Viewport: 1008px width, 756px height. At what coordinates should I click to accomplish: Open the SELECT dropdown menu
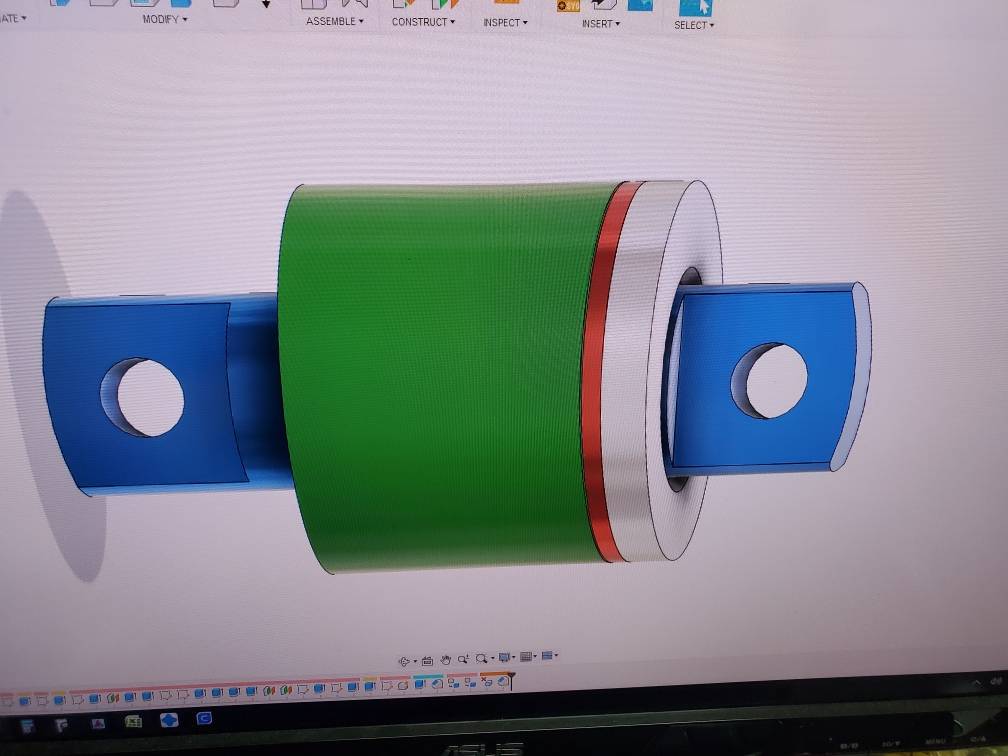coord(694,25)
